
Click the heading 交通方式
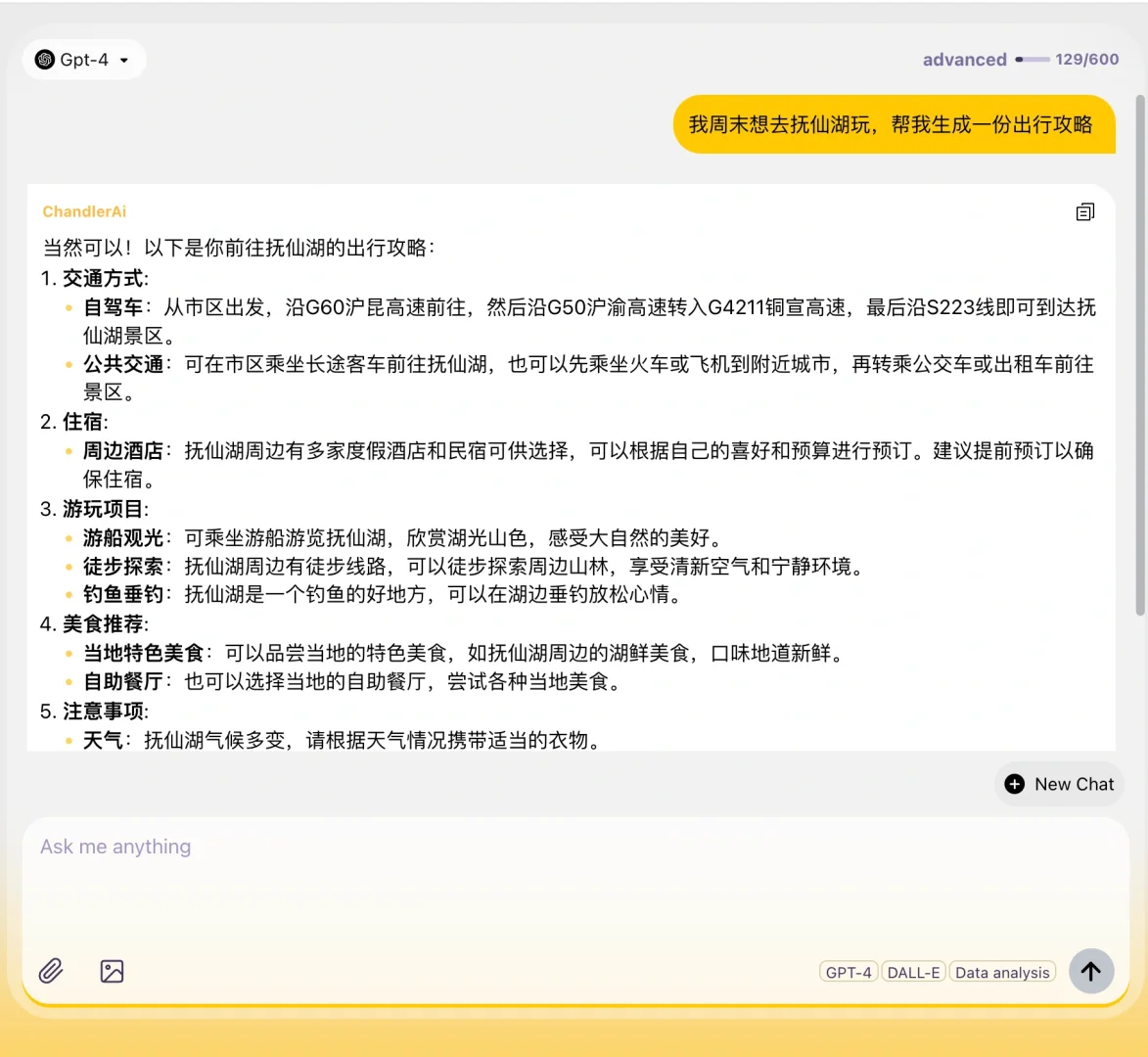point(103,278)
